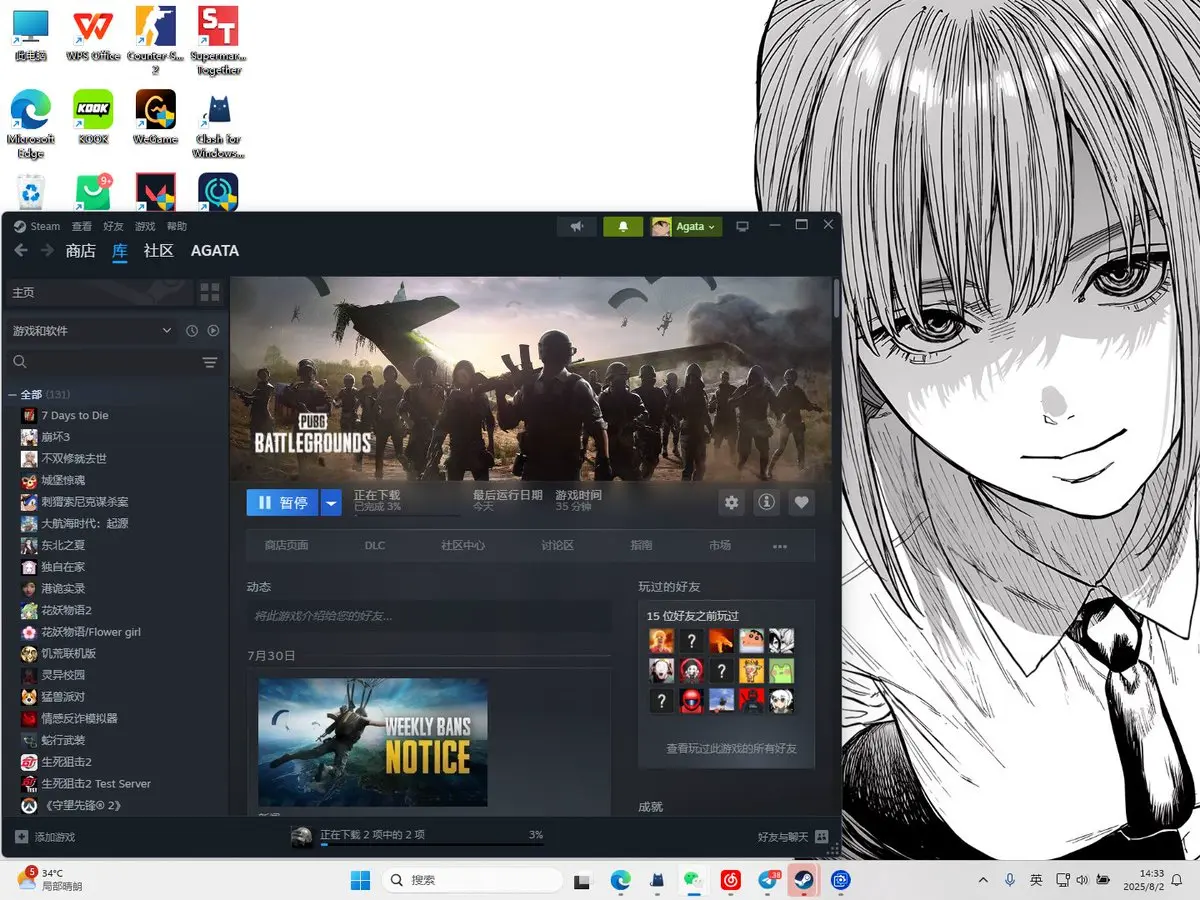Click 添加游戏 at bottom left
Viewport: 1200px width, 900px height.
(x=45, y=837)
